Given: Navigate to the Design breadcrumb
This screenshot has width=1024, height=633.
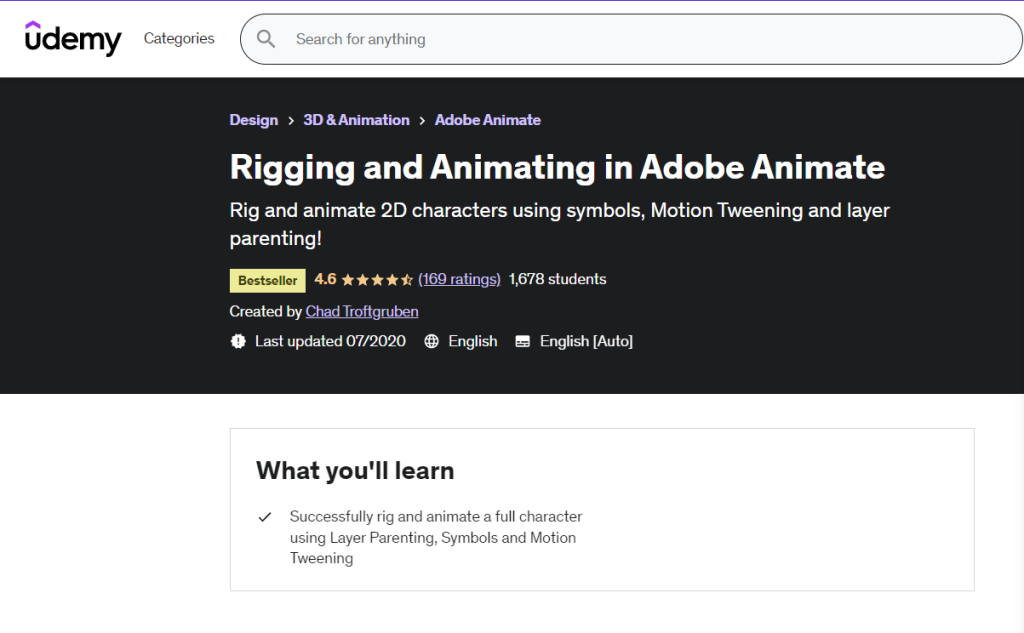Looking at the screenshot, I should [253, 120].
